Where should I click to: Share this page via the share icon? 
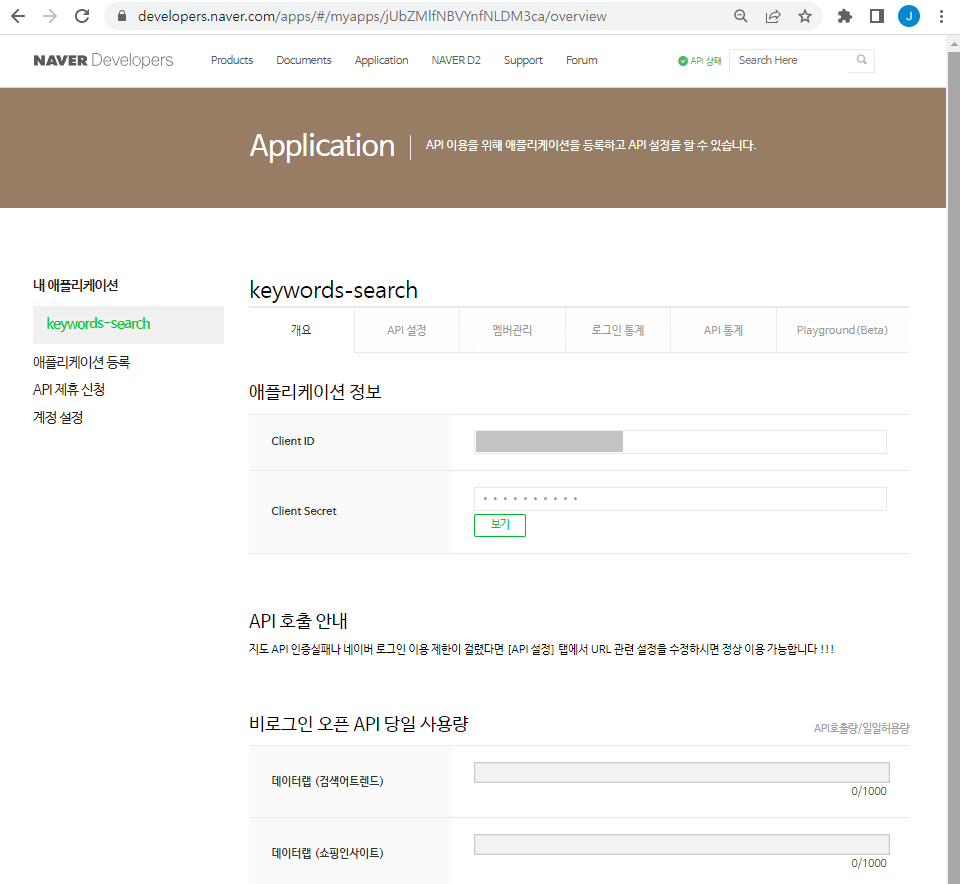tap(771, 16)
